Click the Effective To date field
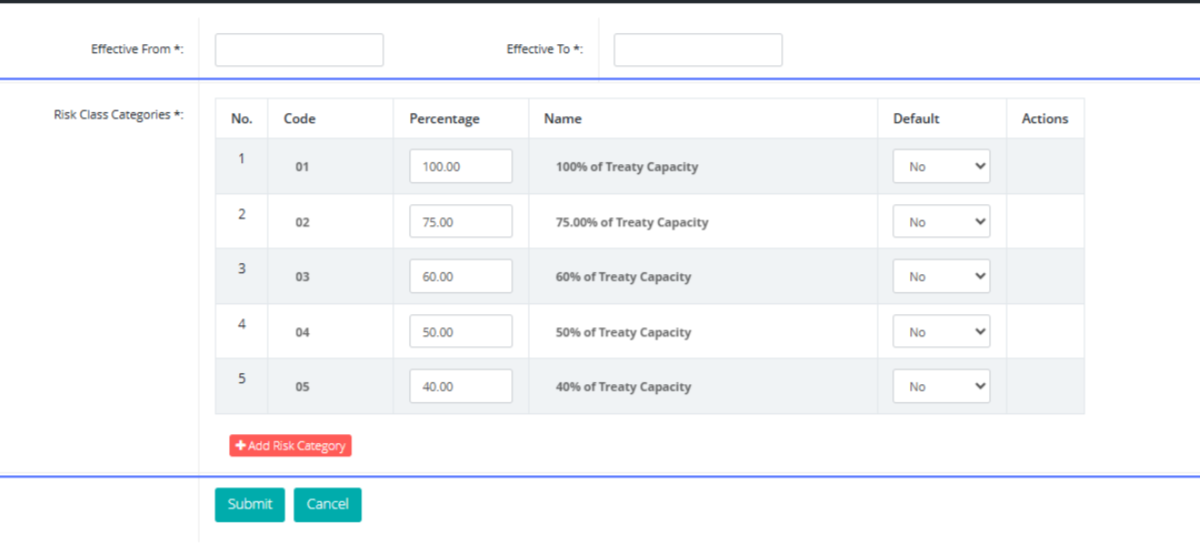 (x=697, y=50)
